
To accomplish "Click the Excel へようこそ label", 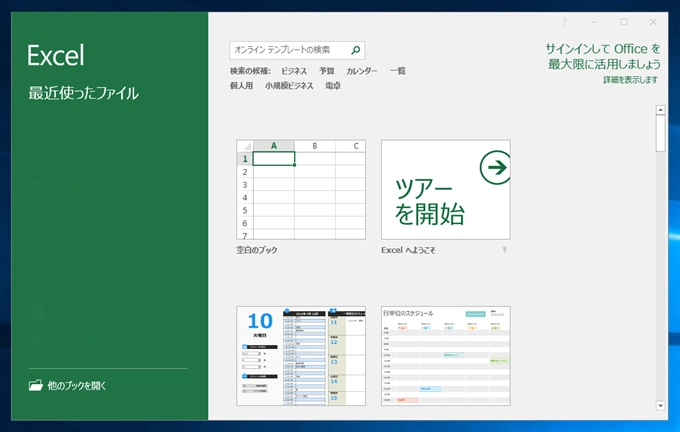I will point(408,250).
